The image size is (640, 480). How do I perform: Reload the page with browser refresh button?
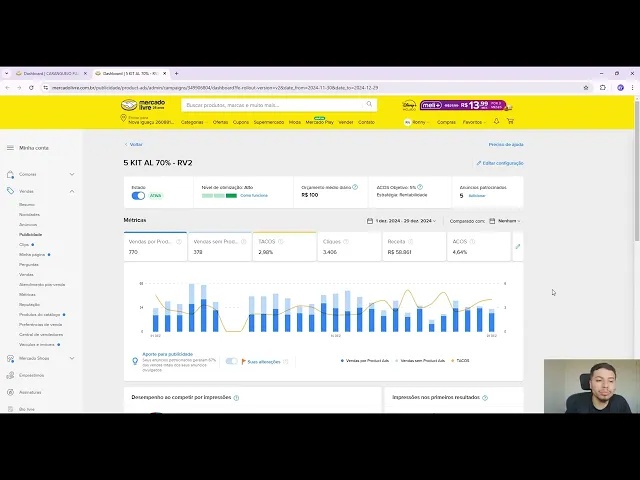31,88
